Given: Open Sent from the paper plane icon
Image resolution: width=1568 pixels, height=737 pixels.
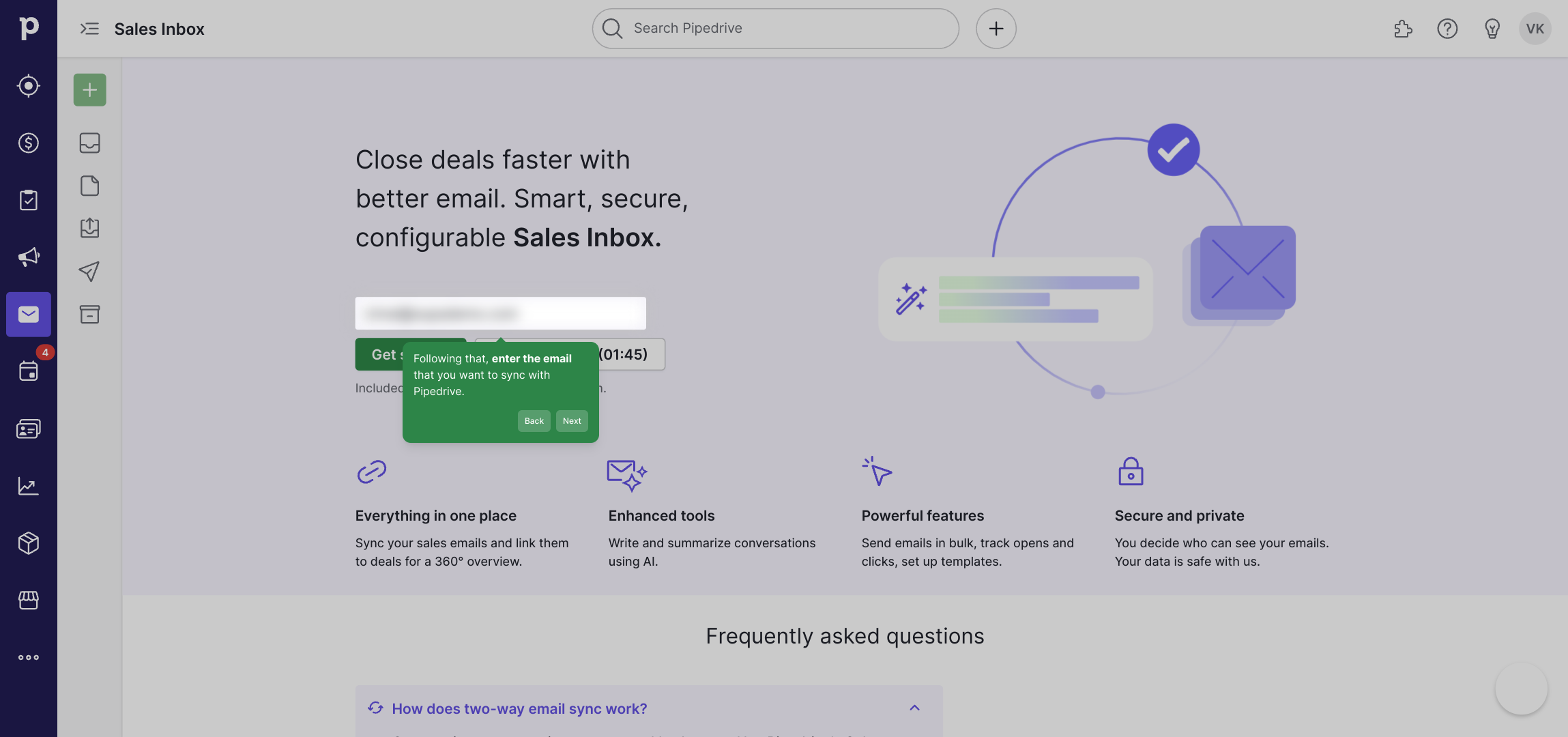Looking at the screenshot, I should (90, 272).
